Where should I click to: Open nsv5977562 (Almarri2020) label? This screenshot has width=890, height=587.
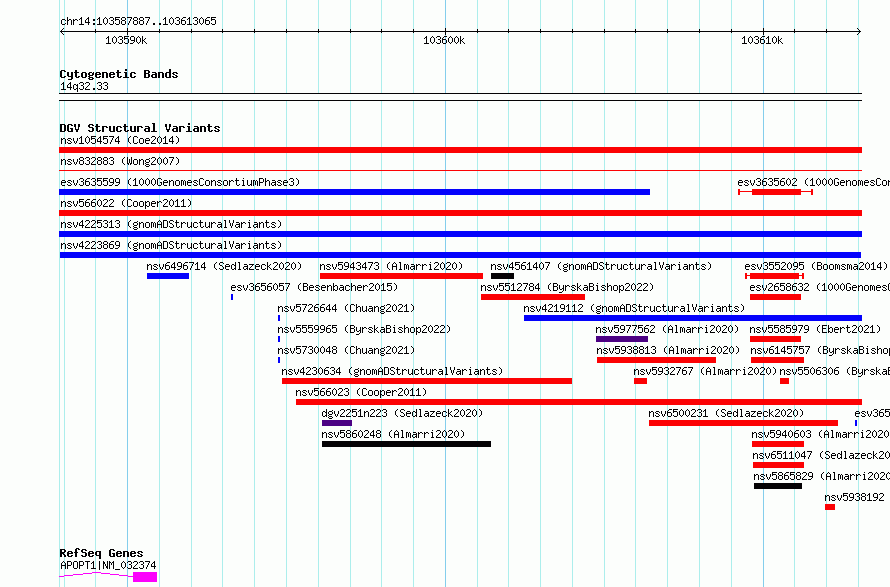coord(667,329)
